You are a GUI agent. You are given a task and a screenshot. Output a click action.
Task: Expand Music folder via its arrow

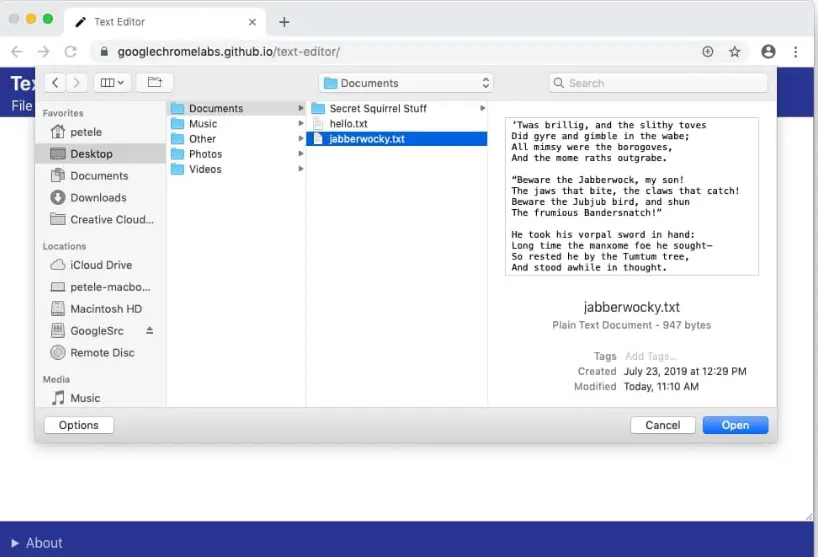pyautogui.click(x=300, y=124)
